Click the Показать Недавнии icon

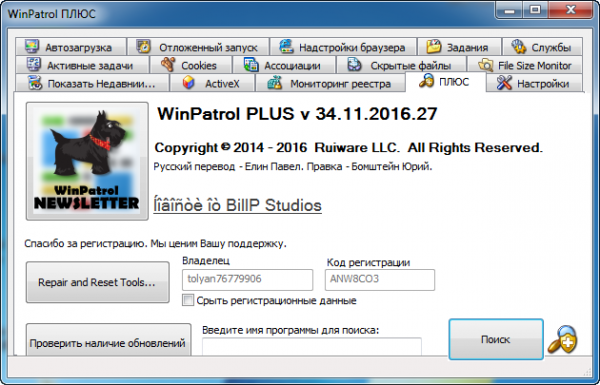point(35,83)
